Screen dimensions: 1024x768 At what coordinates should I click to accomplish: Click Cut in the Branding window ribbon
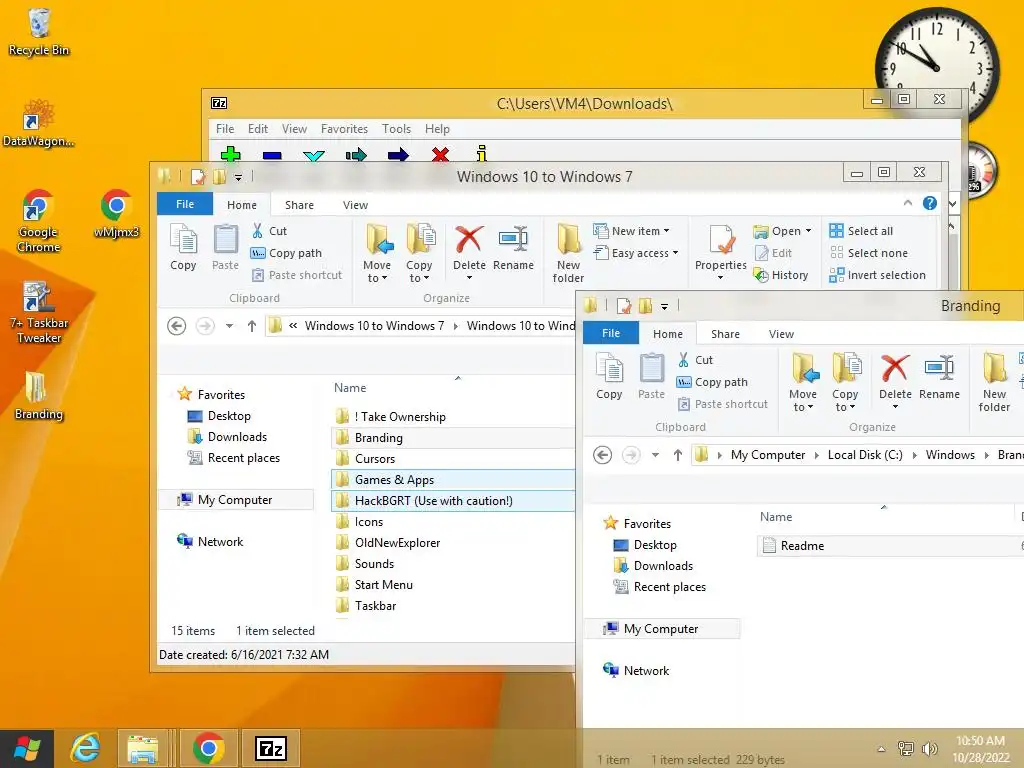(696, 360)
